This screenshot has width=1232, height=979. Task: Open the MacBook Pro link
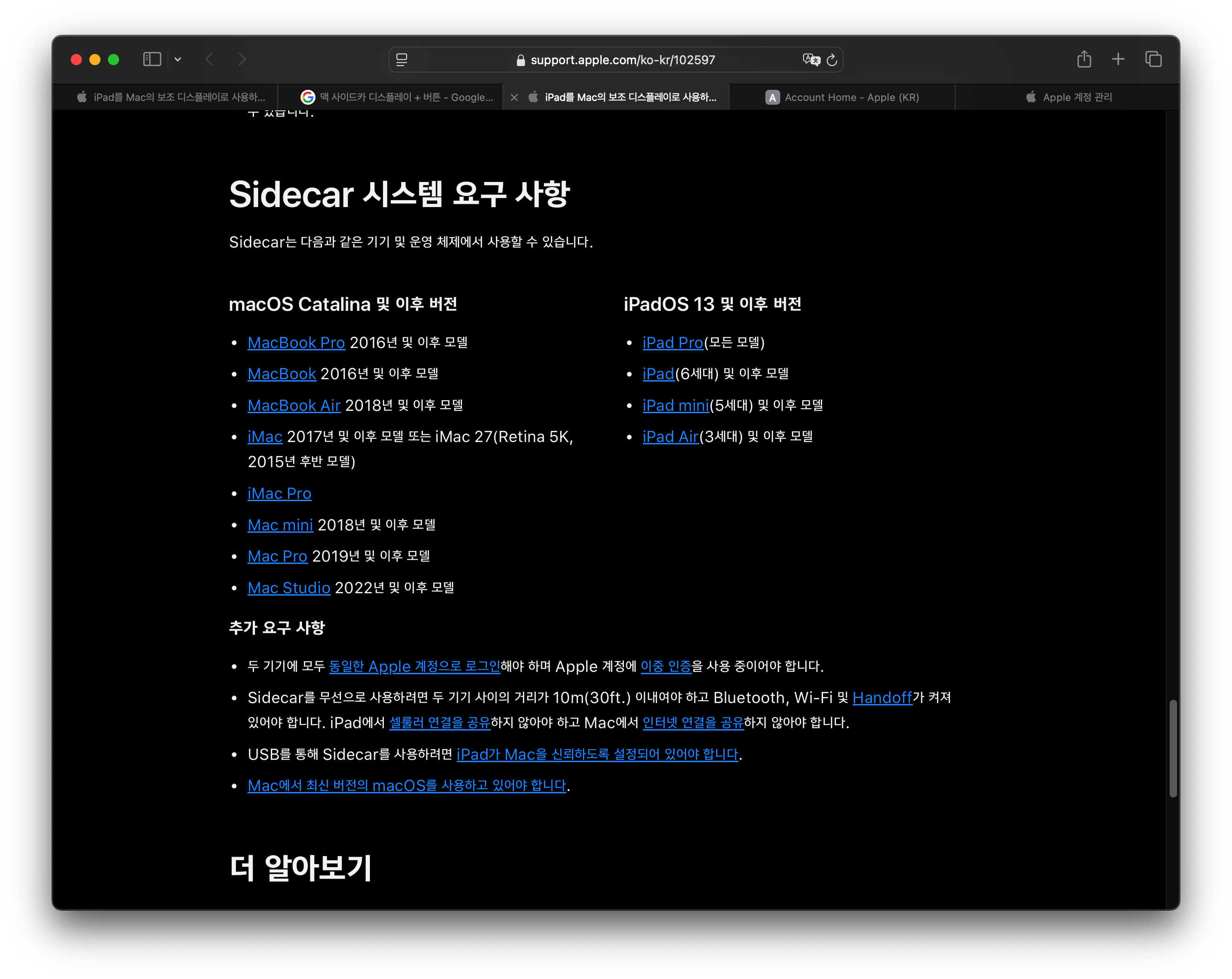point(296,342)
